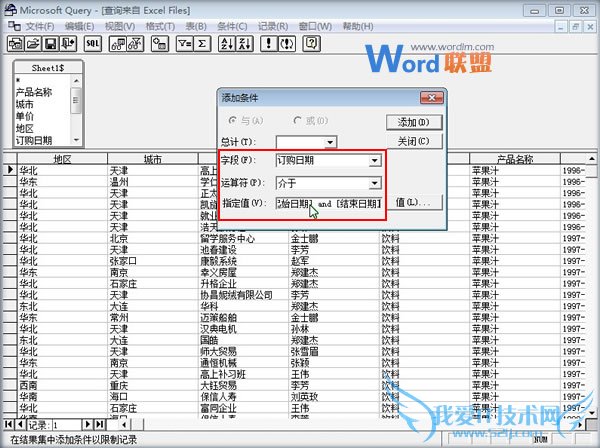This screenshot has width=600, height=448.
Task: Select 订购日期 field in Sheet1$ list
Action: point(34,140)
